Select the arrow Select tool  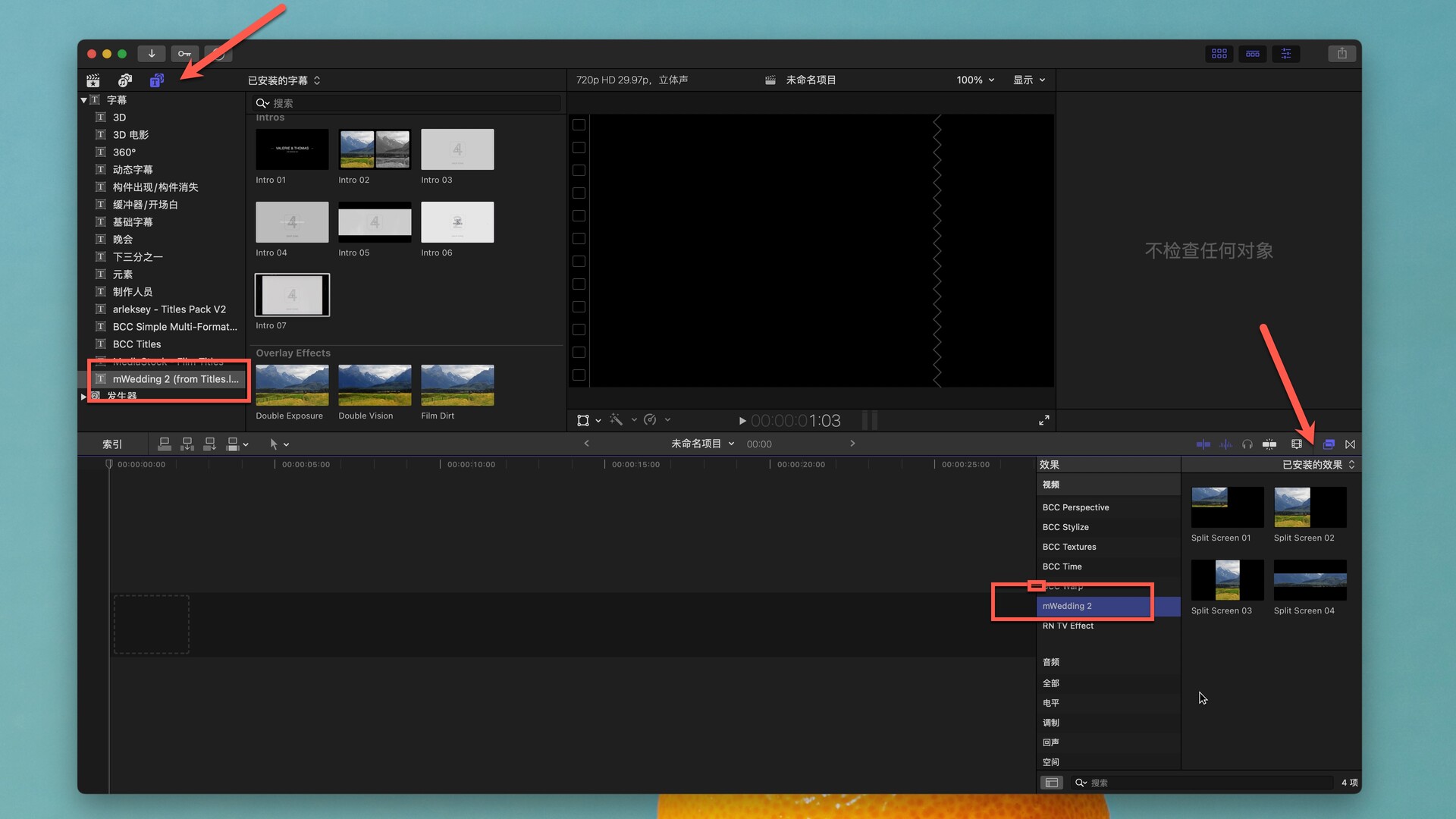click(x=274, y=444)
